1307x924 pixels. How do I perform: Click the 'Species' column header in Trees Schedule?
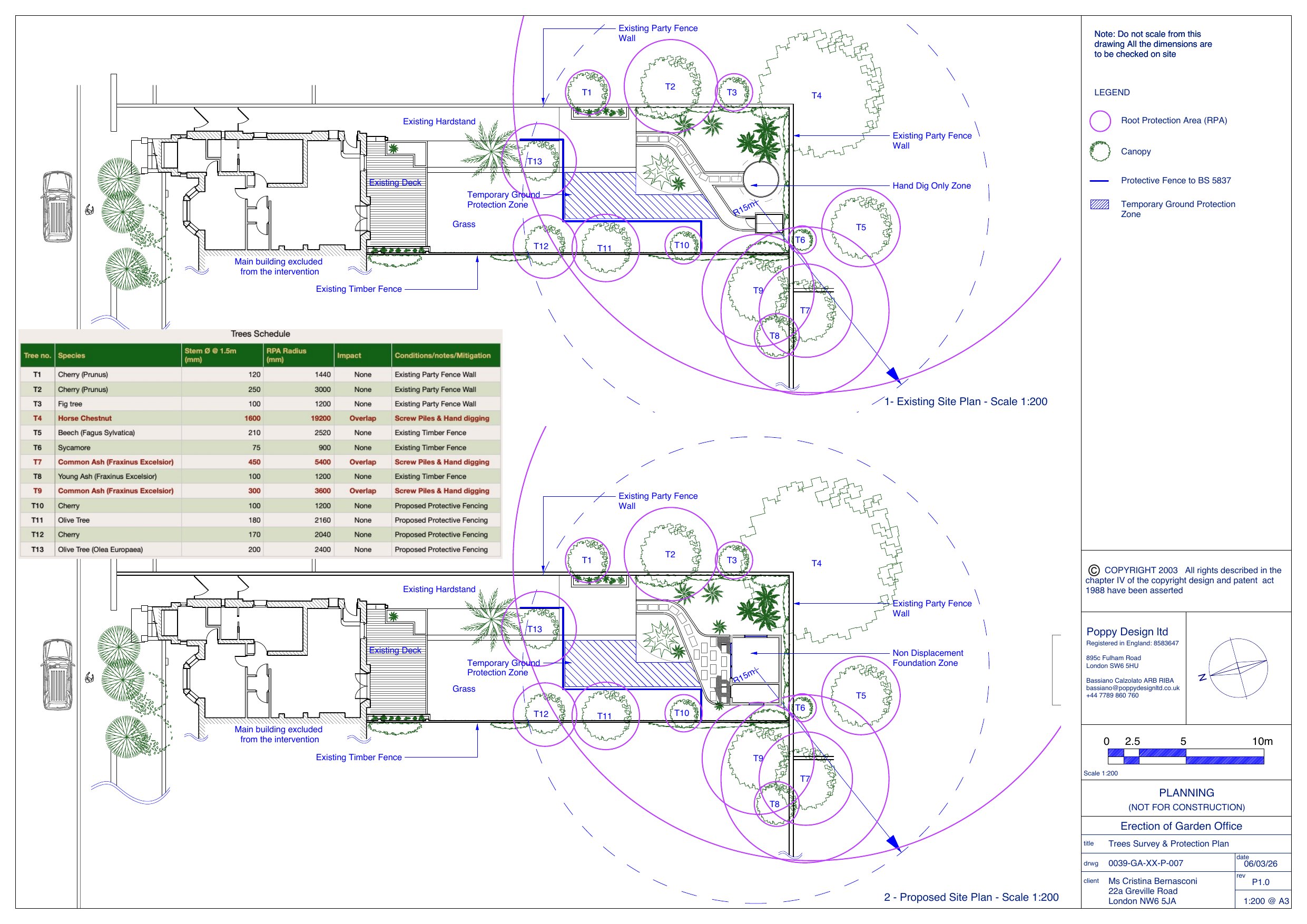click(72, 355)
